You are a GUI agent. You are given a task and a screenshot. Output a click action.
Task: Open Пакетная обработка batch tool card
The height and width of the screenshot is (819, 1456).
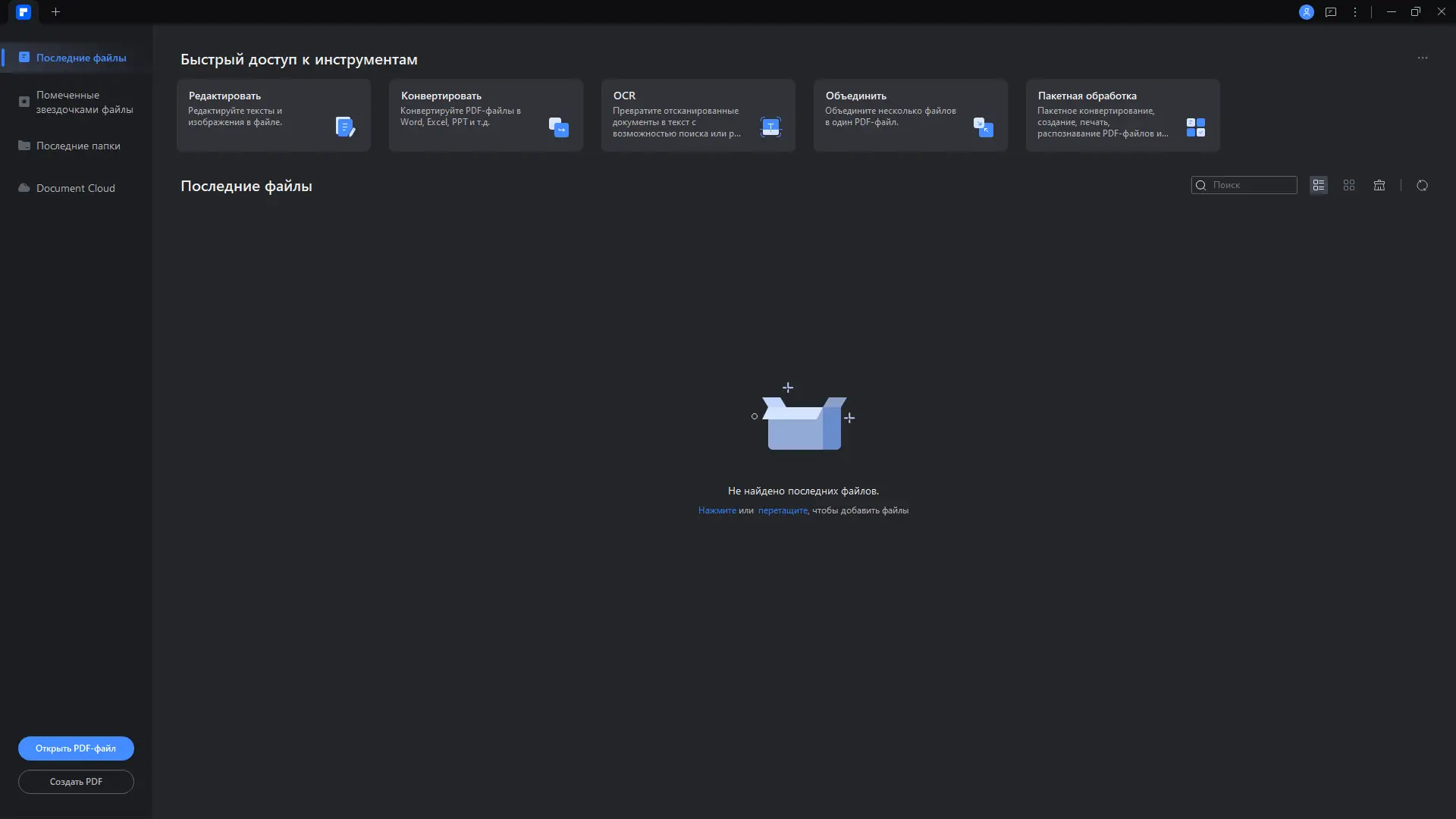1123,115
